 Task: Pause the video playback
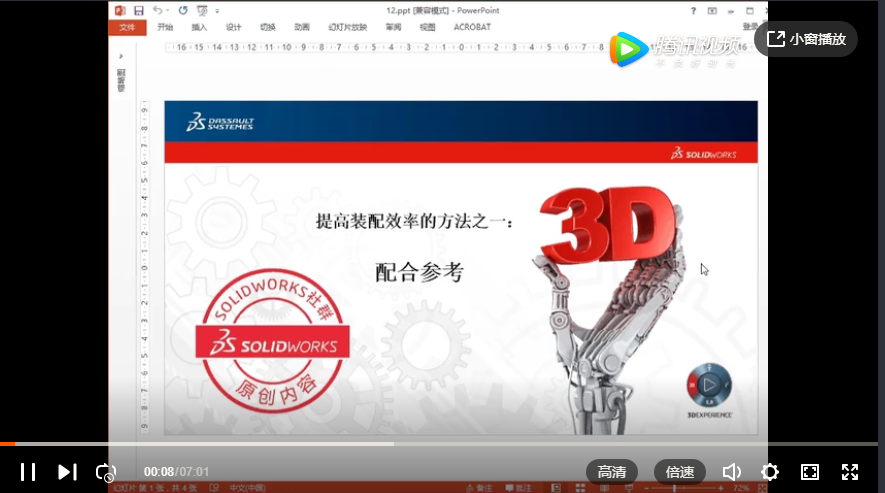28,472
